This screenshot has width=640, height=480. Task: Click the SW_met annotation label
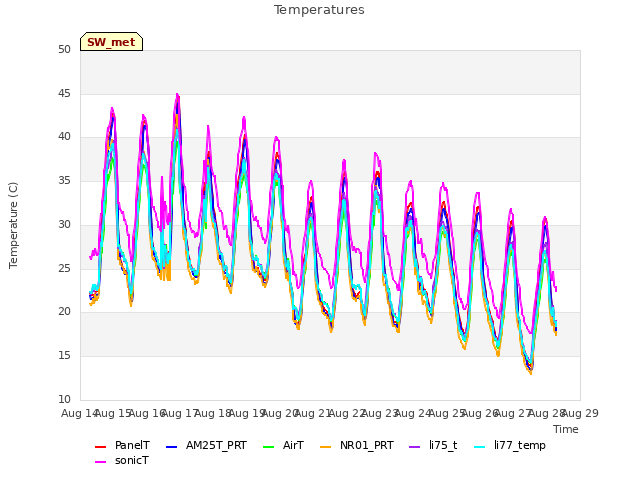click(x=111, y=42)
